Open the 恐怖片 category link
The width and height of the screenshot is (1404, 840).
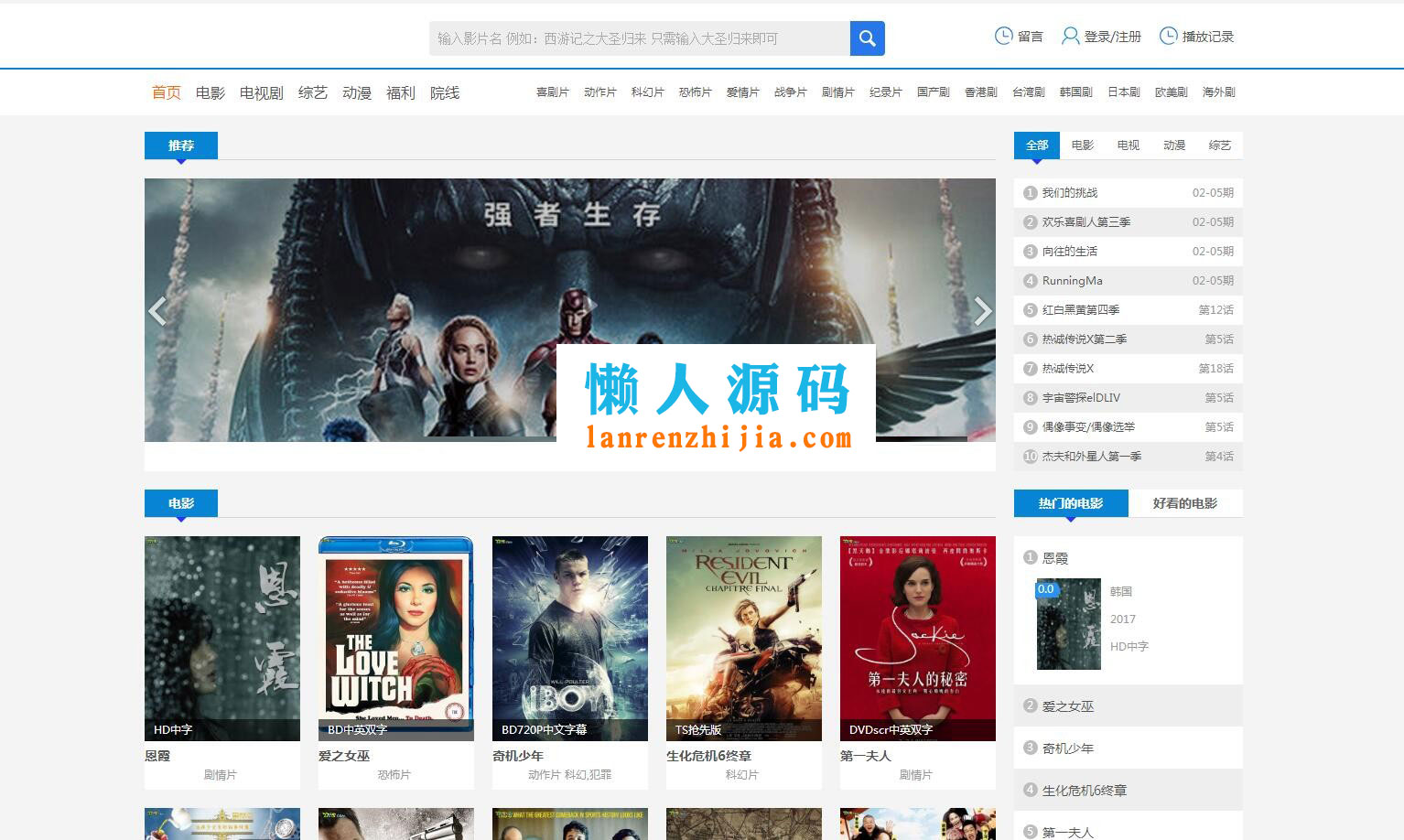click(695, 92)
